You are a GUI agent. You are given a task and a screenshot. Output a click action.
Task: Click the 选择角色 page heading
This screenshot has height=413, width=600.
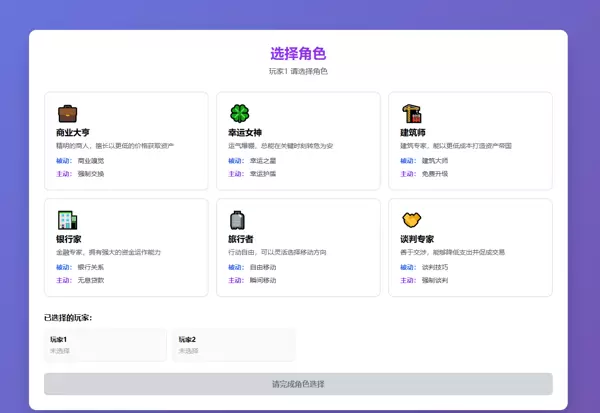pyautogui.click(x=298, y=54)
